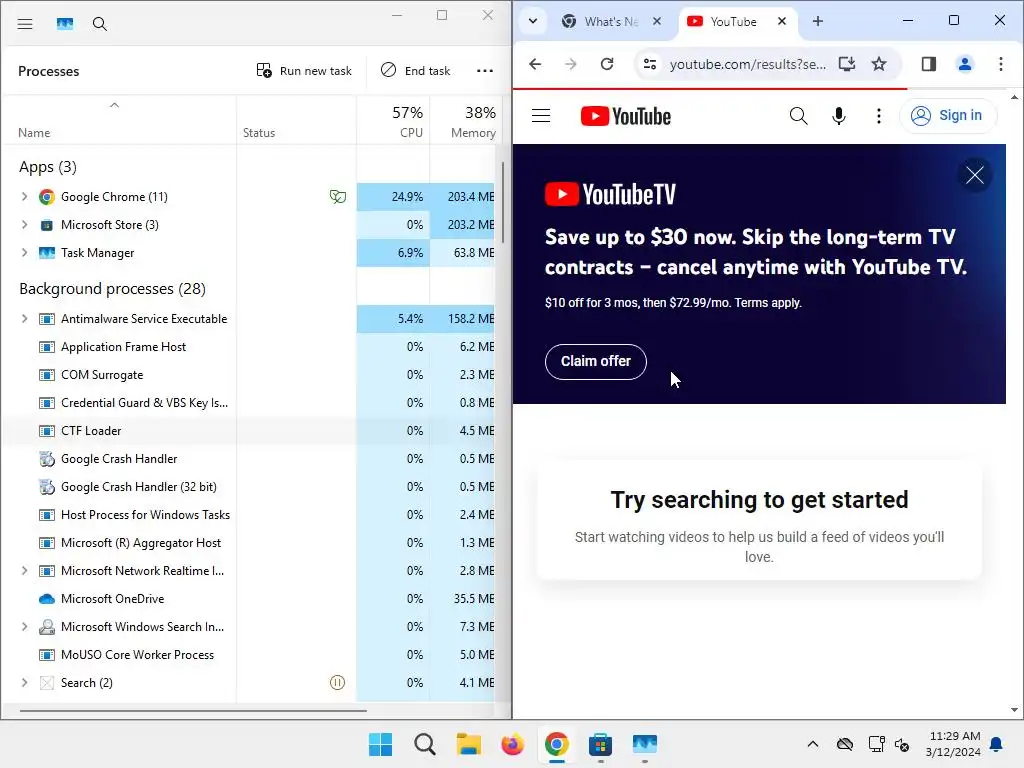Click the Background processes (28) header

click(x=112, y=289)
